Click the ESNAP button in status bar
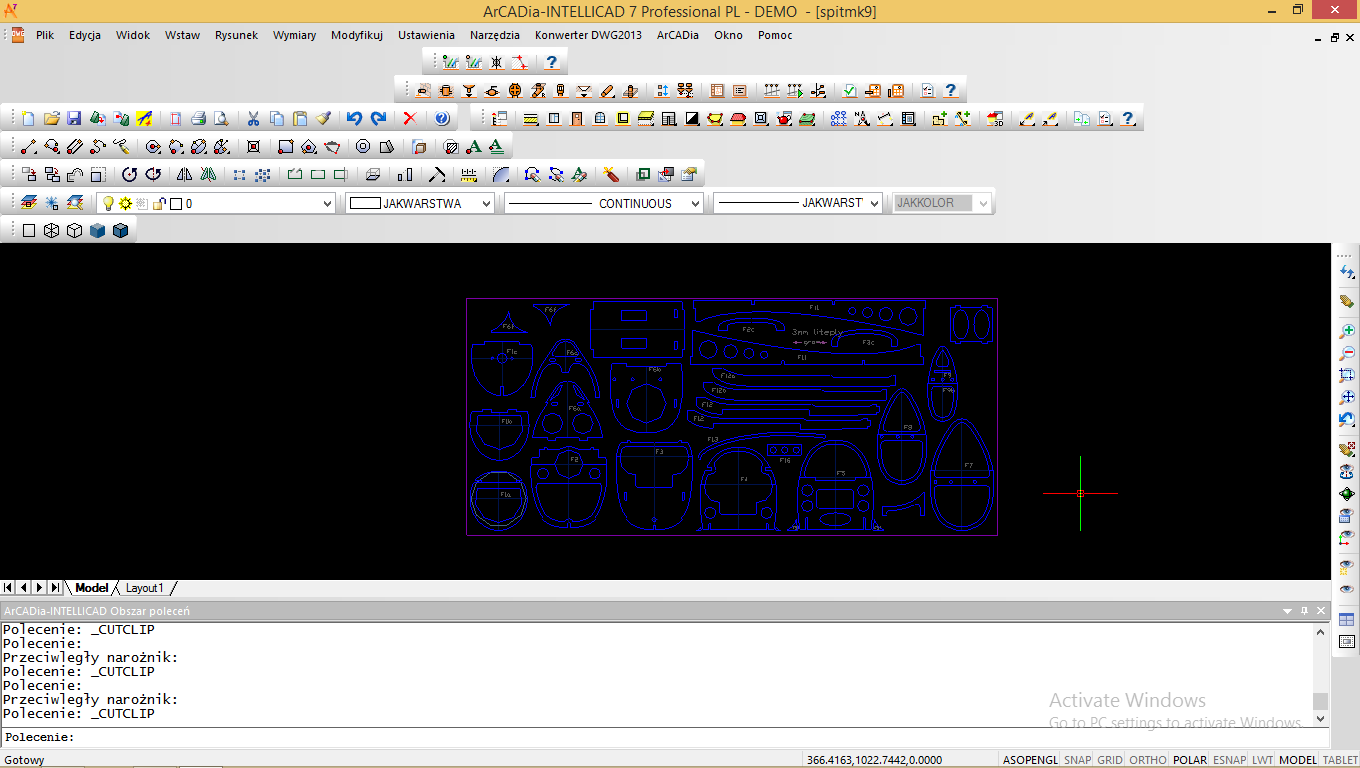The width and height of the screenshot is (1360, 768). pyautogui.click(x=1229, y=760)
